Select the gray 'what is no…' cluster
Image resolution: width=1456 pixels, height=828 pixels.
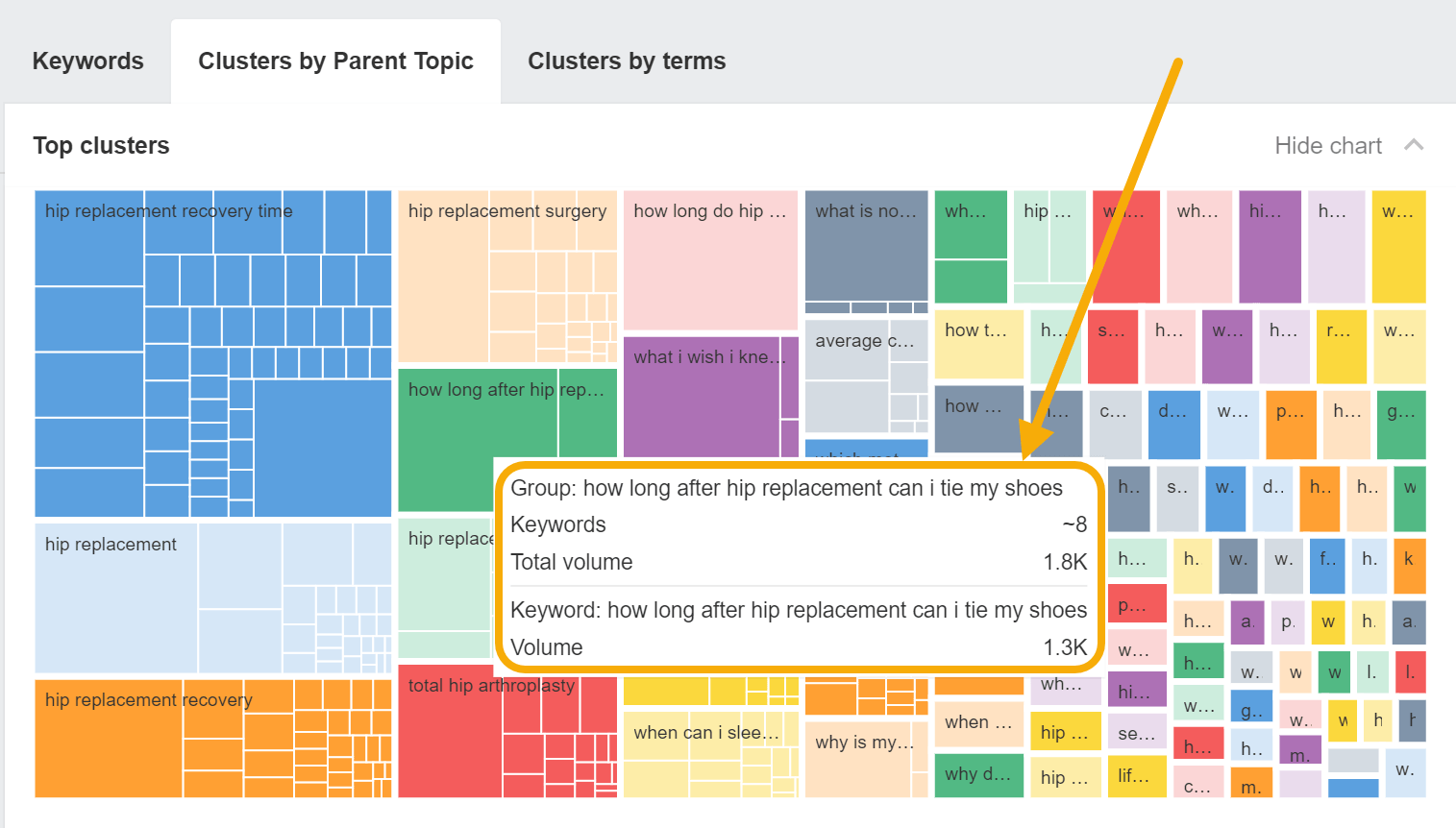pos(866,250)
